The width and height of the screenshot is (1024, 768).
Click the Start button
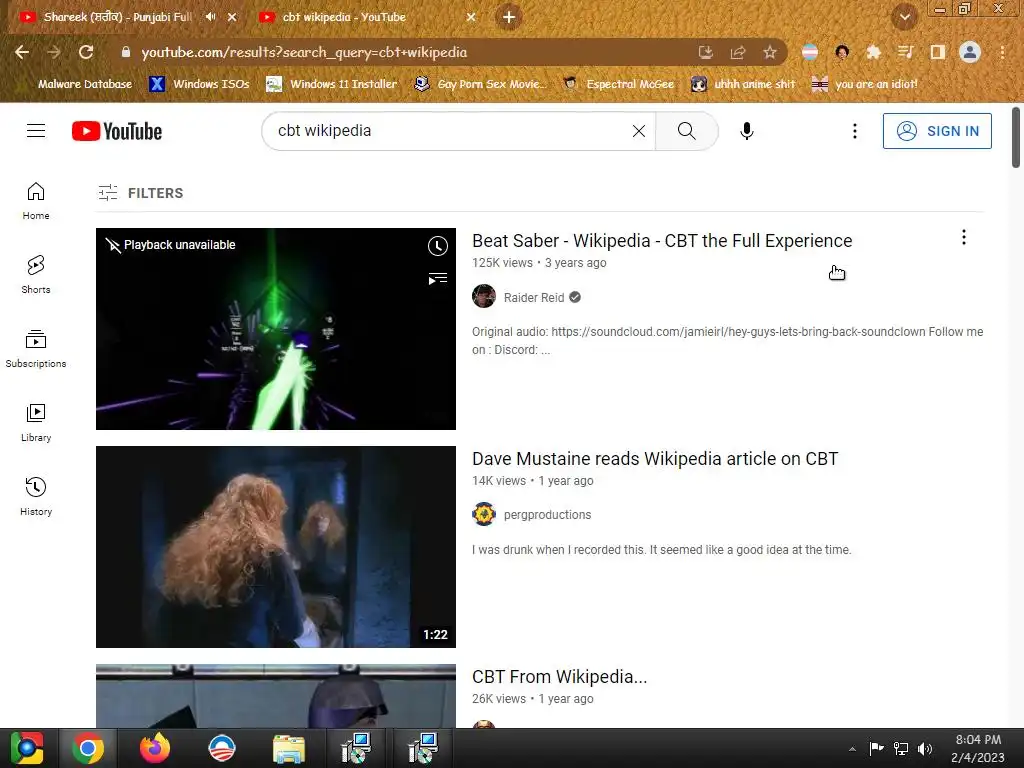[27, 748]
